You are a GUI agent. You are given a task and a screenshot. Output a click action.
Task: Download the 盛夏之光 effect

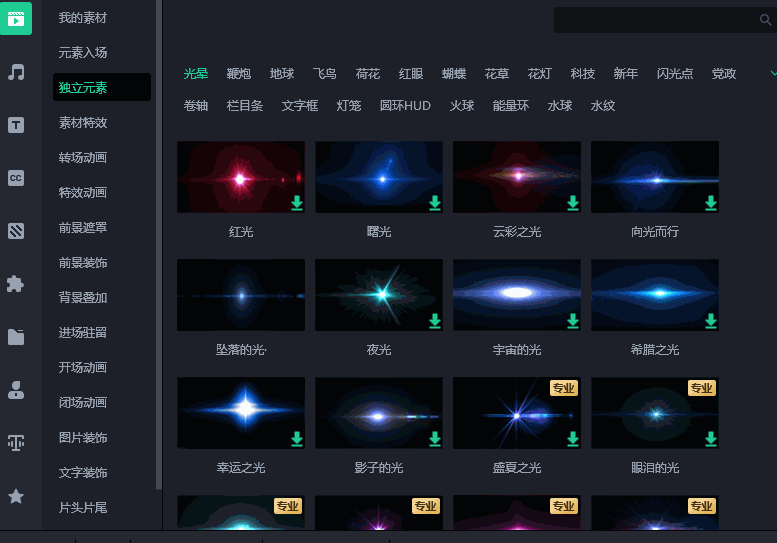[x=573, y=439]
